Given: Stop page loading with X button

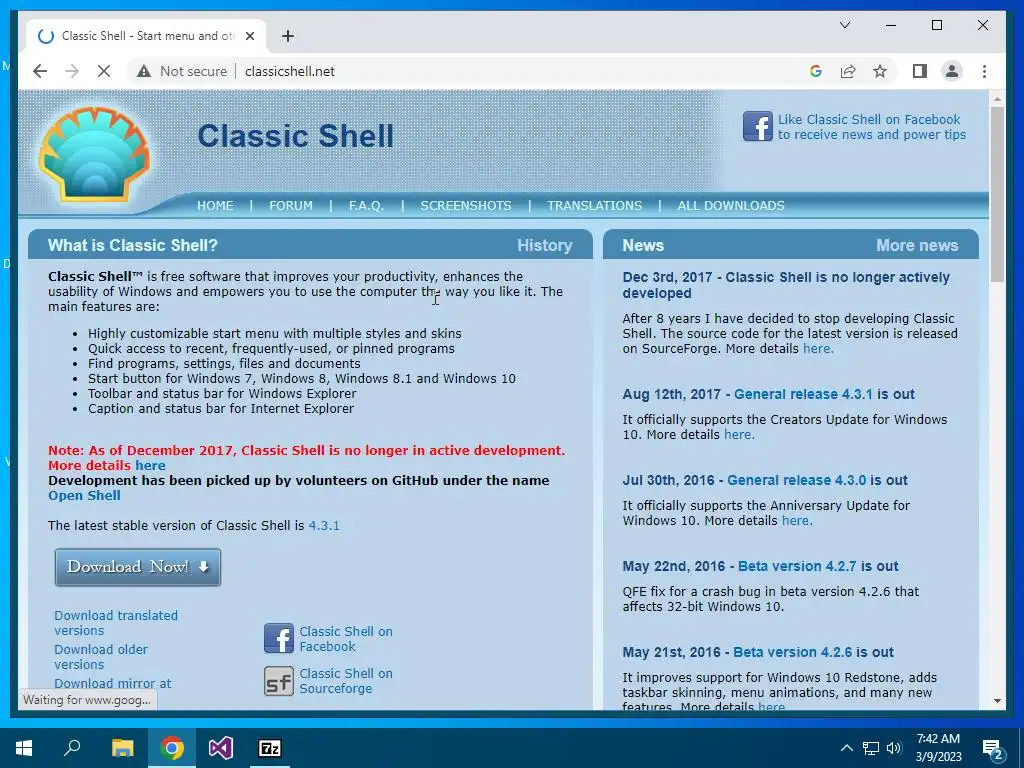Looking at the screenshot, I should 104,71.
